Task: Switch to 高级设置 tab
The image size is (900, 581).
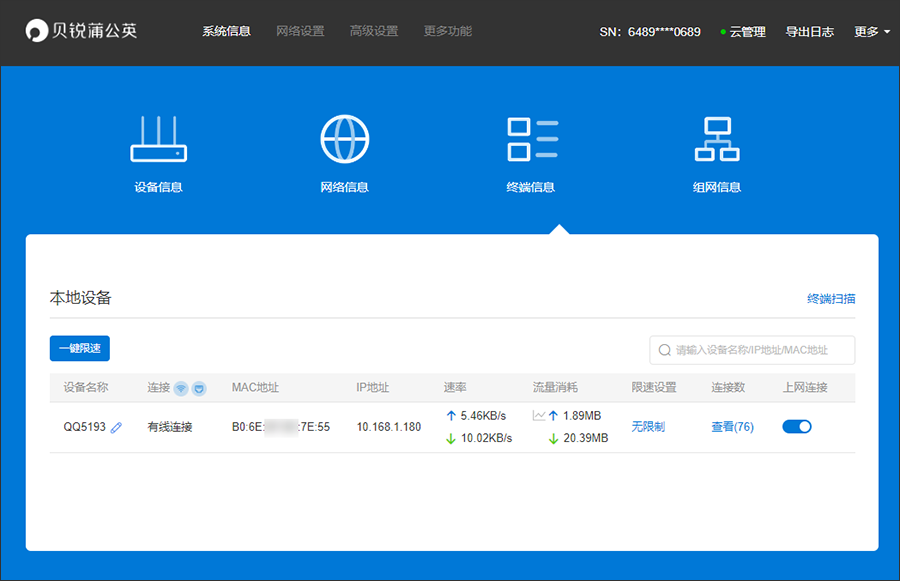Action: click(374, 31)
